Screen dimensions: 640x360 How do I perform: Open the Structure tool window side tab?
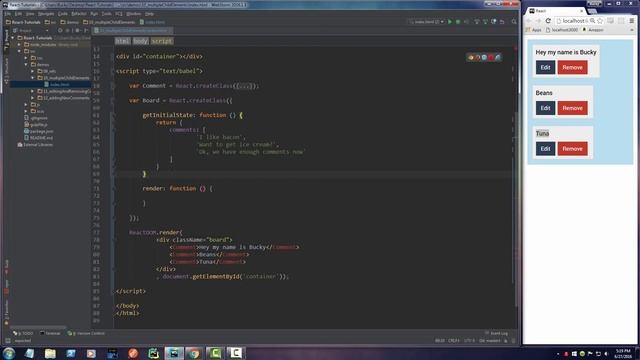[x=6, y=70]
